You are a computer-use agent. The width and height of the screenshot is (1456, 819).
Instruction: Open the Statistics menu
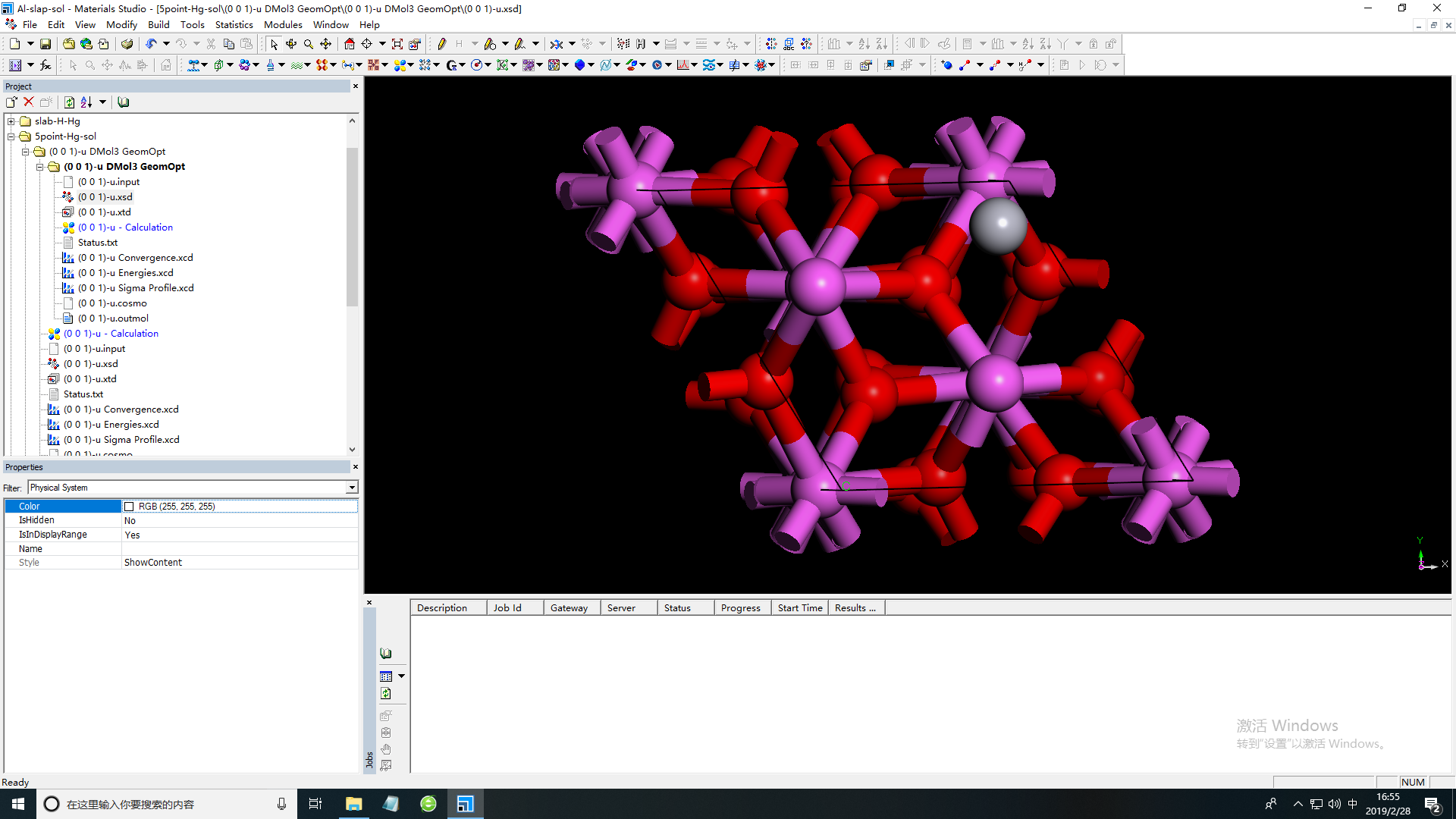(234, 24)
